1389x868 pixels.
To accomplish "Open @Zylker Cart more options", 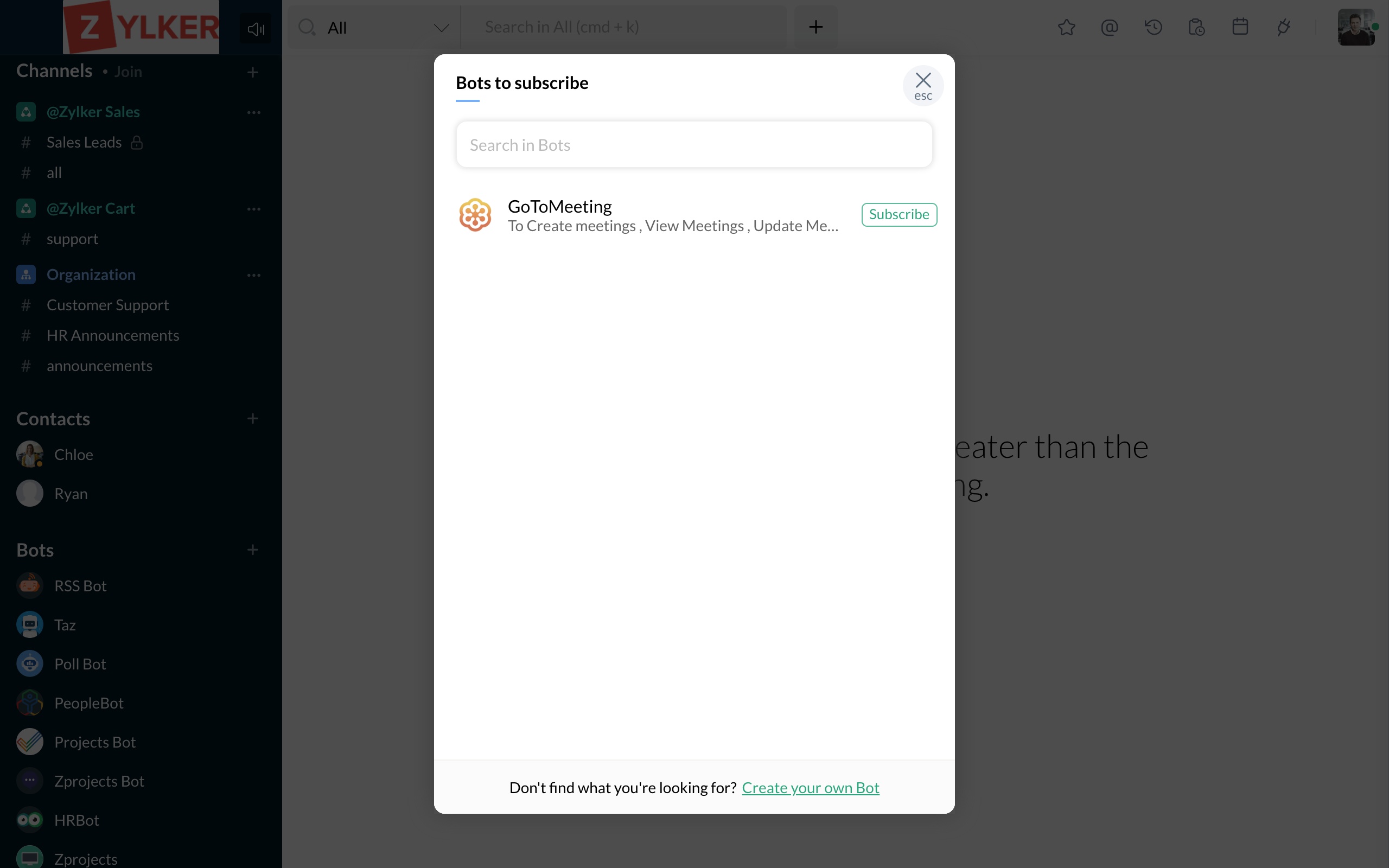I will point(254,209).
